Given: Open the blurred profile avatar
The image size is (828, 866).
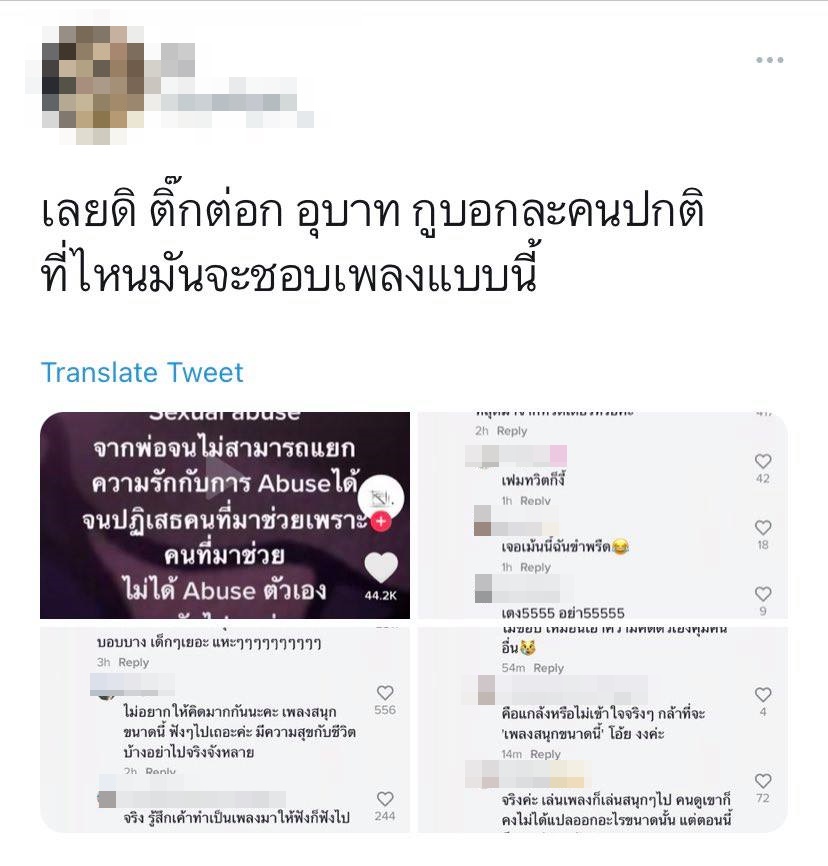Looking at the screenshot, I should pyautogui.click(x=92, y=84).
